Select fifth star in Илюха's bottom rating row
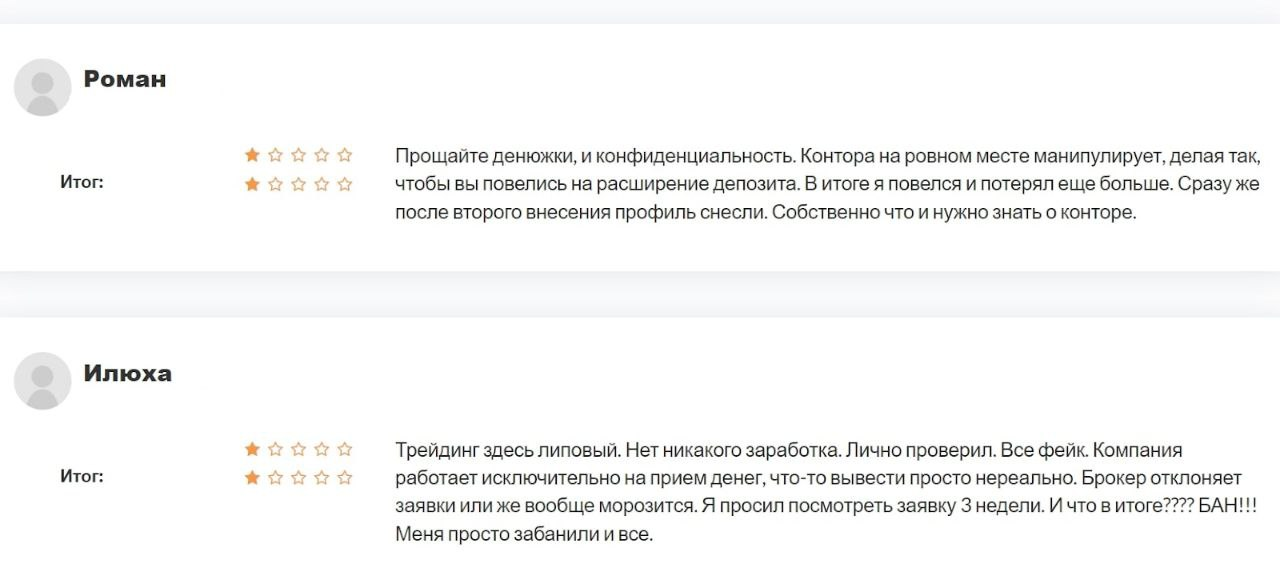The height and width of the screenshot is (580, 1280). pyautogui.click(x=345, y=478)
